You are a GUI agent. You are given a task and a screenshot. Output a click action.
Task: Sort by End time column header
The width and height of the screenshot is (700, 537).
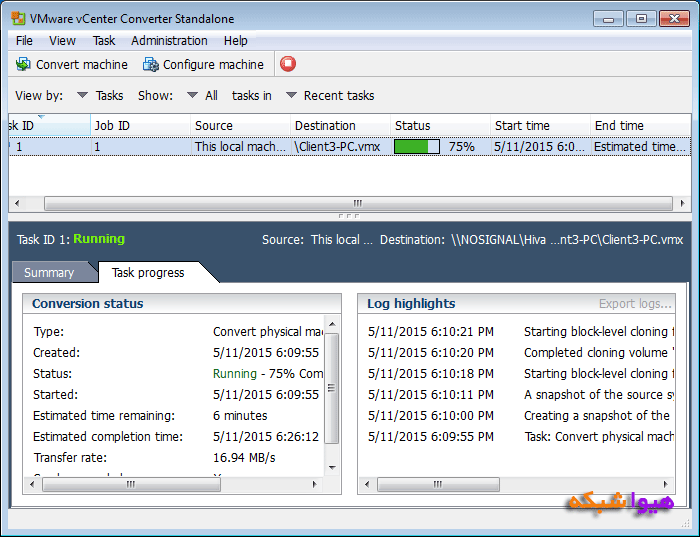pyautogui.click(x=641, y=125)
